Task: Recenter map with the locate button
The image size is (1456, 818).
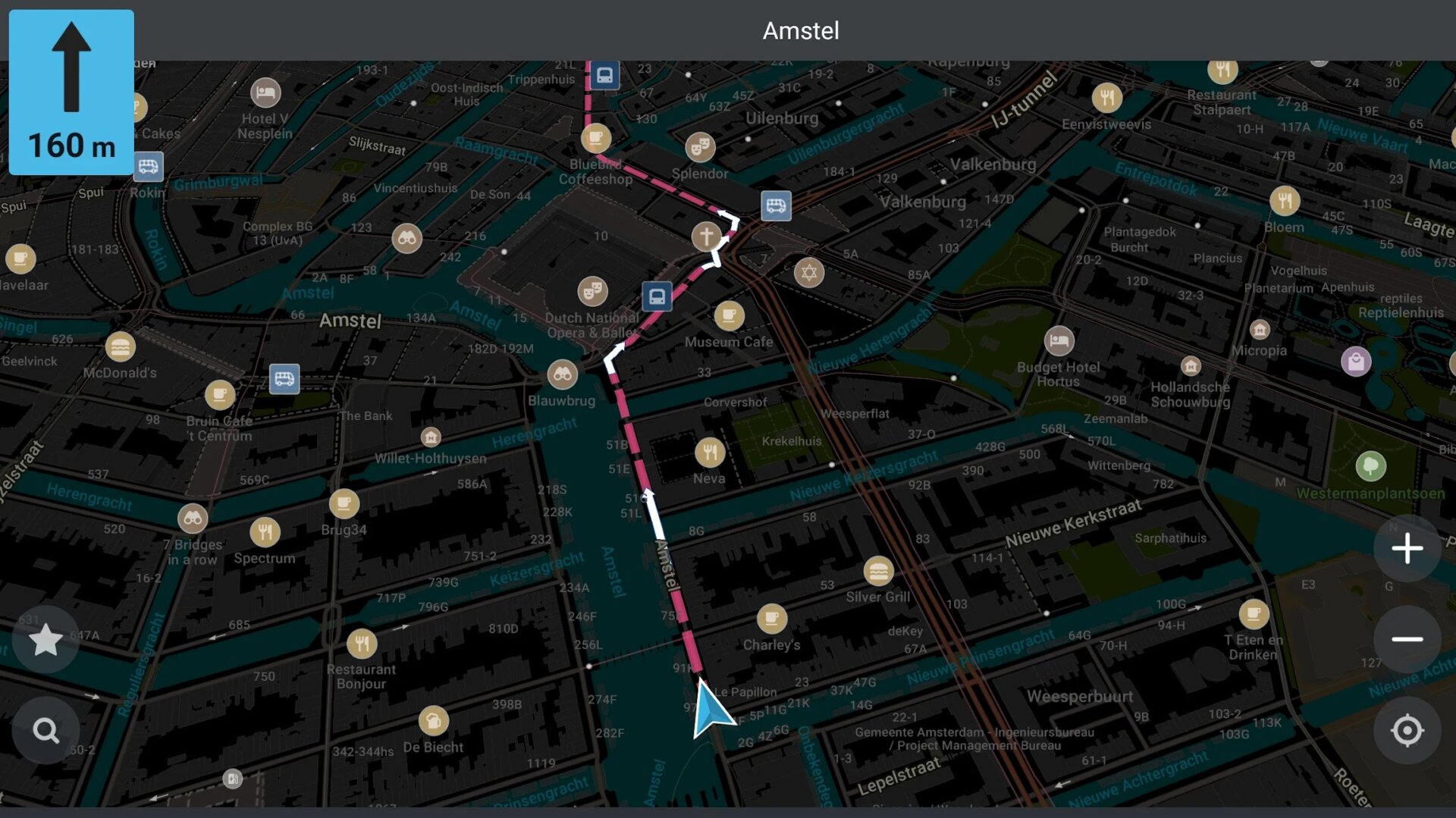Action: [x=1407, y=731]
